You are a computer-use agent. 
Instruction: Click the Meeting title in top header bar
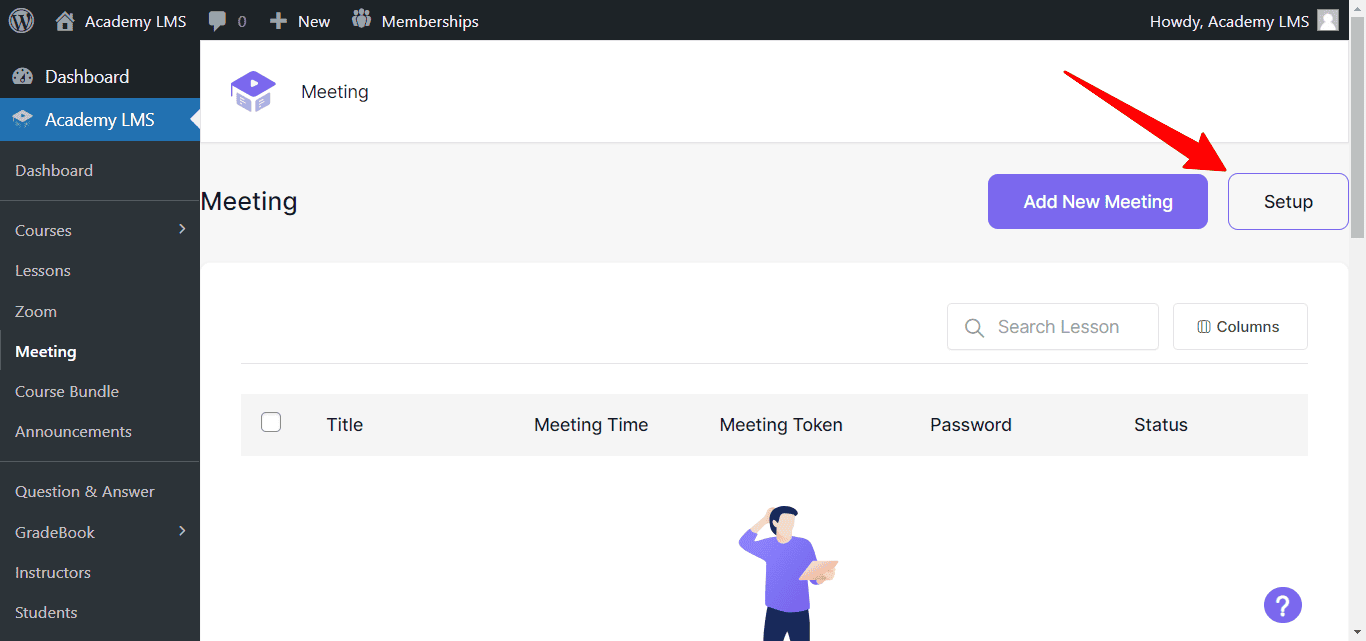tap(335, 92)
